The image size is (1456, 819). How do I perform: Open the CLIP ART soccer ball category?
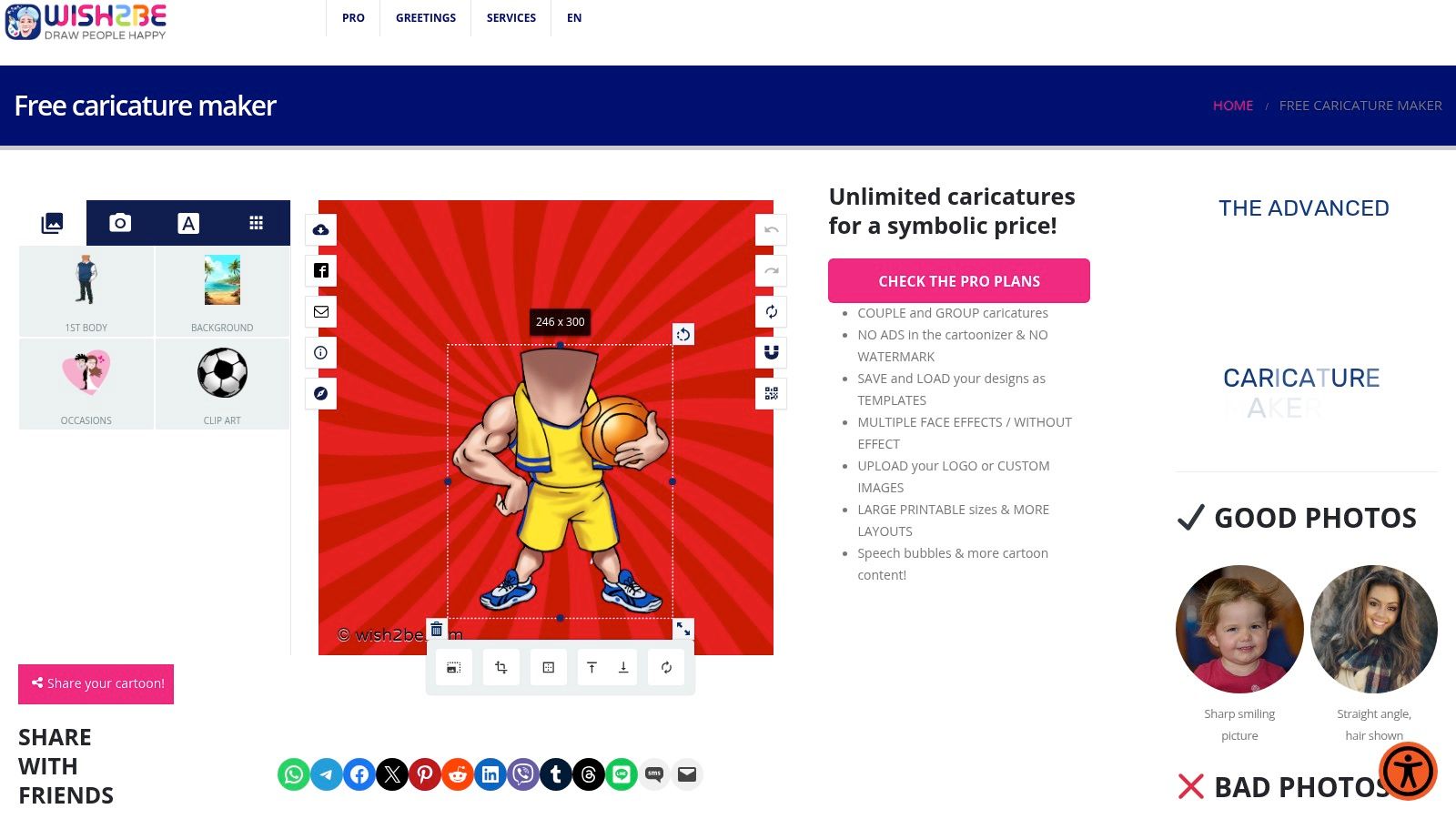pyautogui.click(x=222, y=384)
